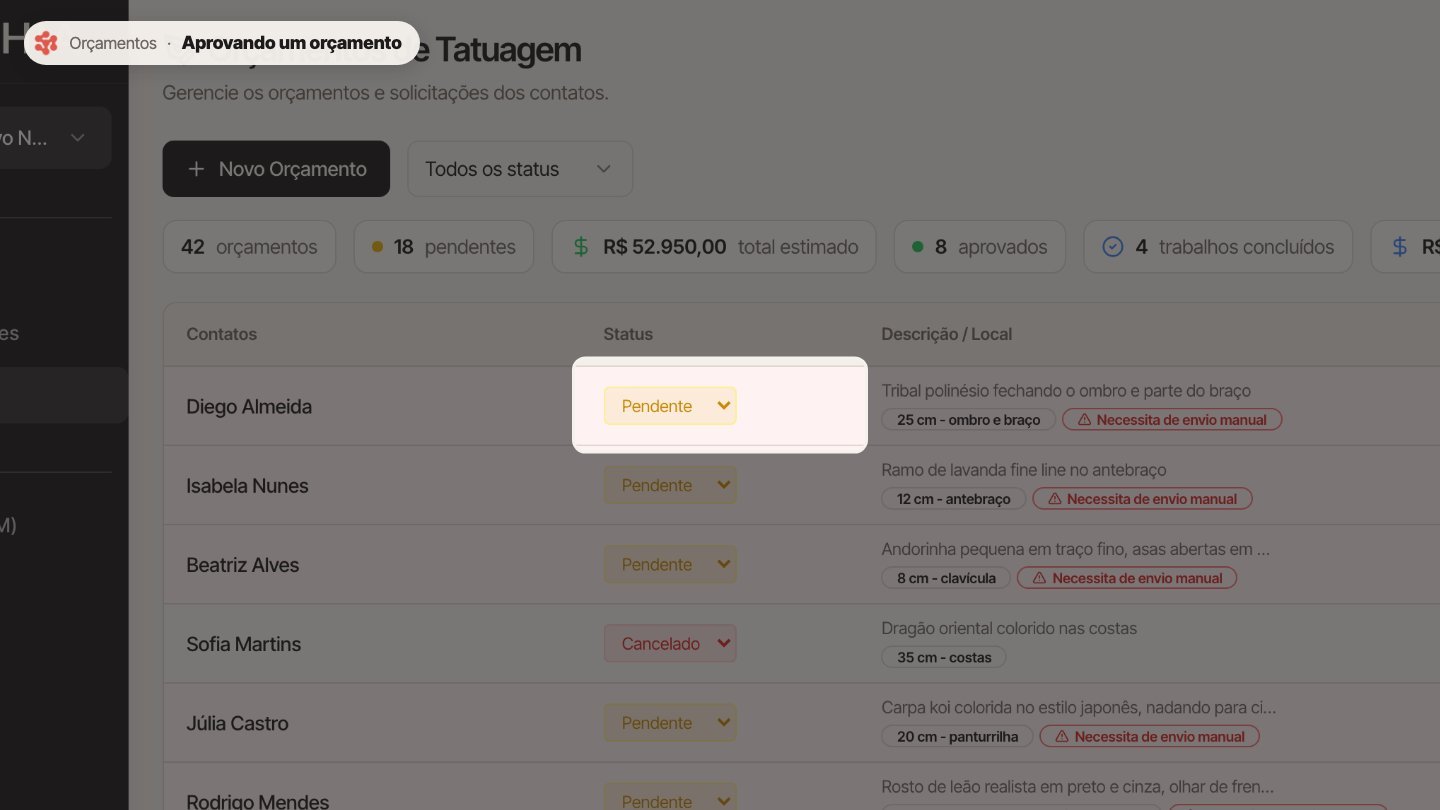Screen dimensions: 1440x810
Task: Click the 'Dragão oriental colorido nas costas' description
Action: [x=1009, y=629]
